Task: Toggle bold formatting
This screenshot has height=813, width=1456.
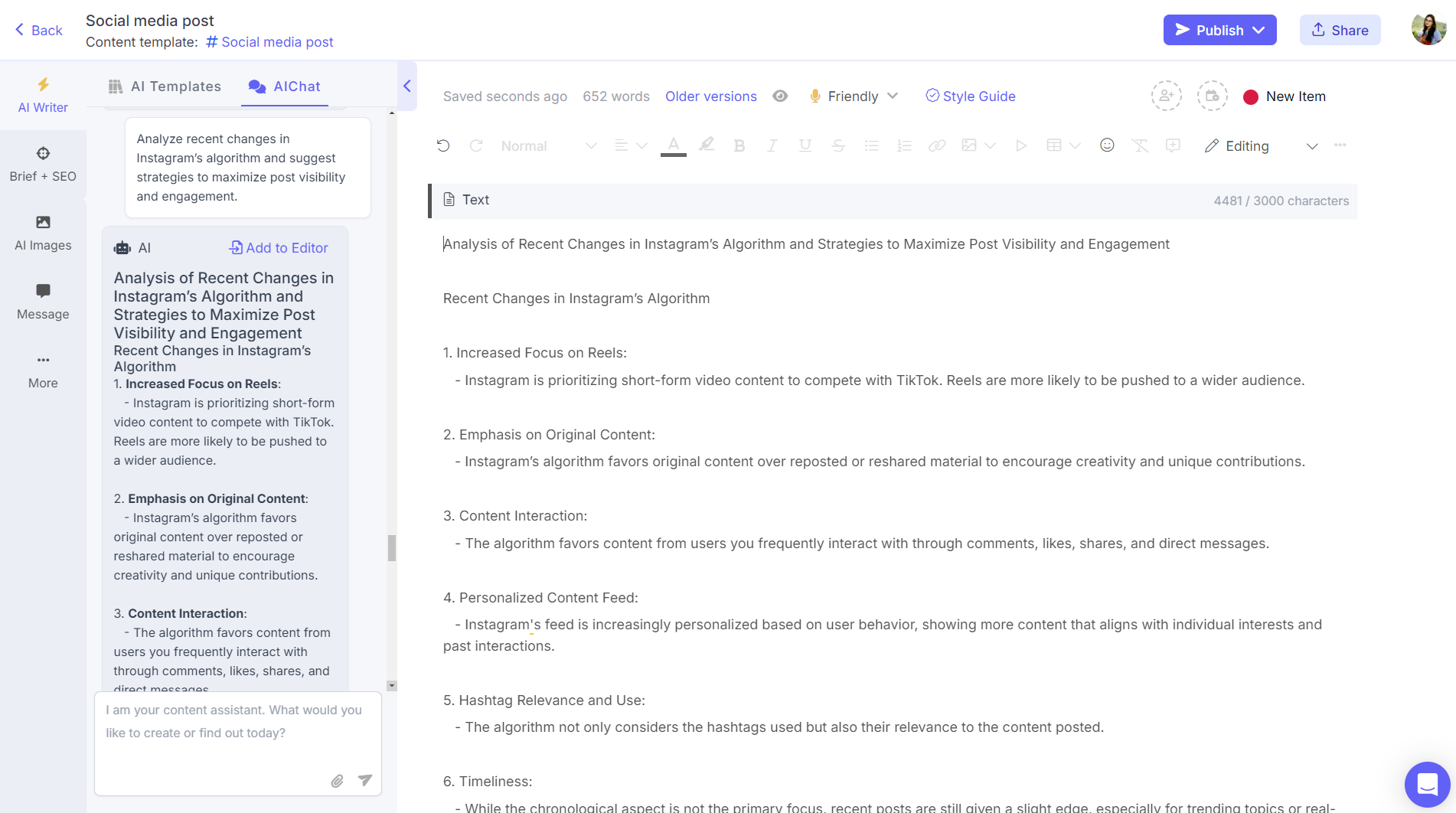Action: (739, 145)
